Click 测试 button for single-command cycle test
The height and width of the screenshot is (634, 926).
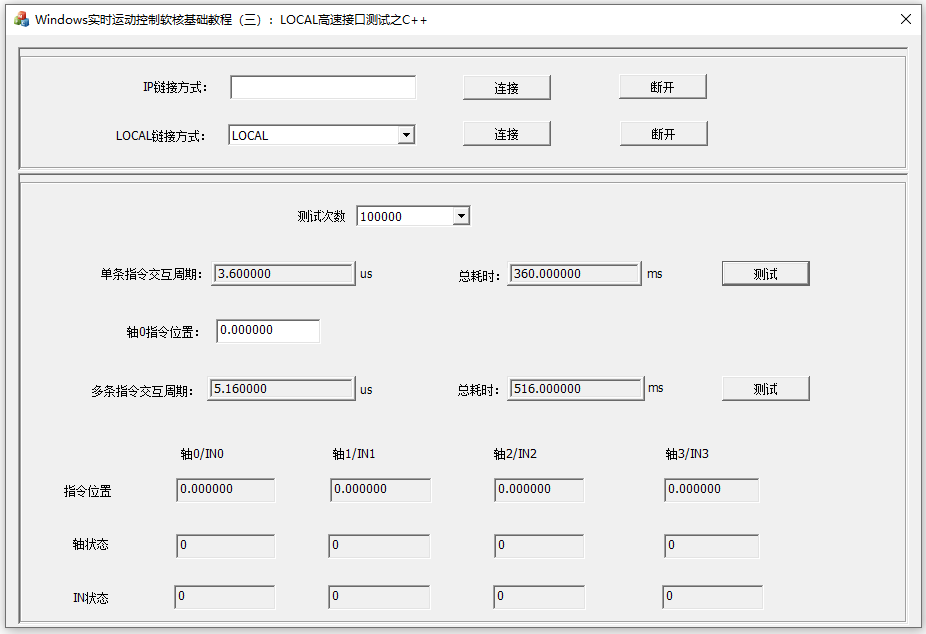(x=765, y=273)
